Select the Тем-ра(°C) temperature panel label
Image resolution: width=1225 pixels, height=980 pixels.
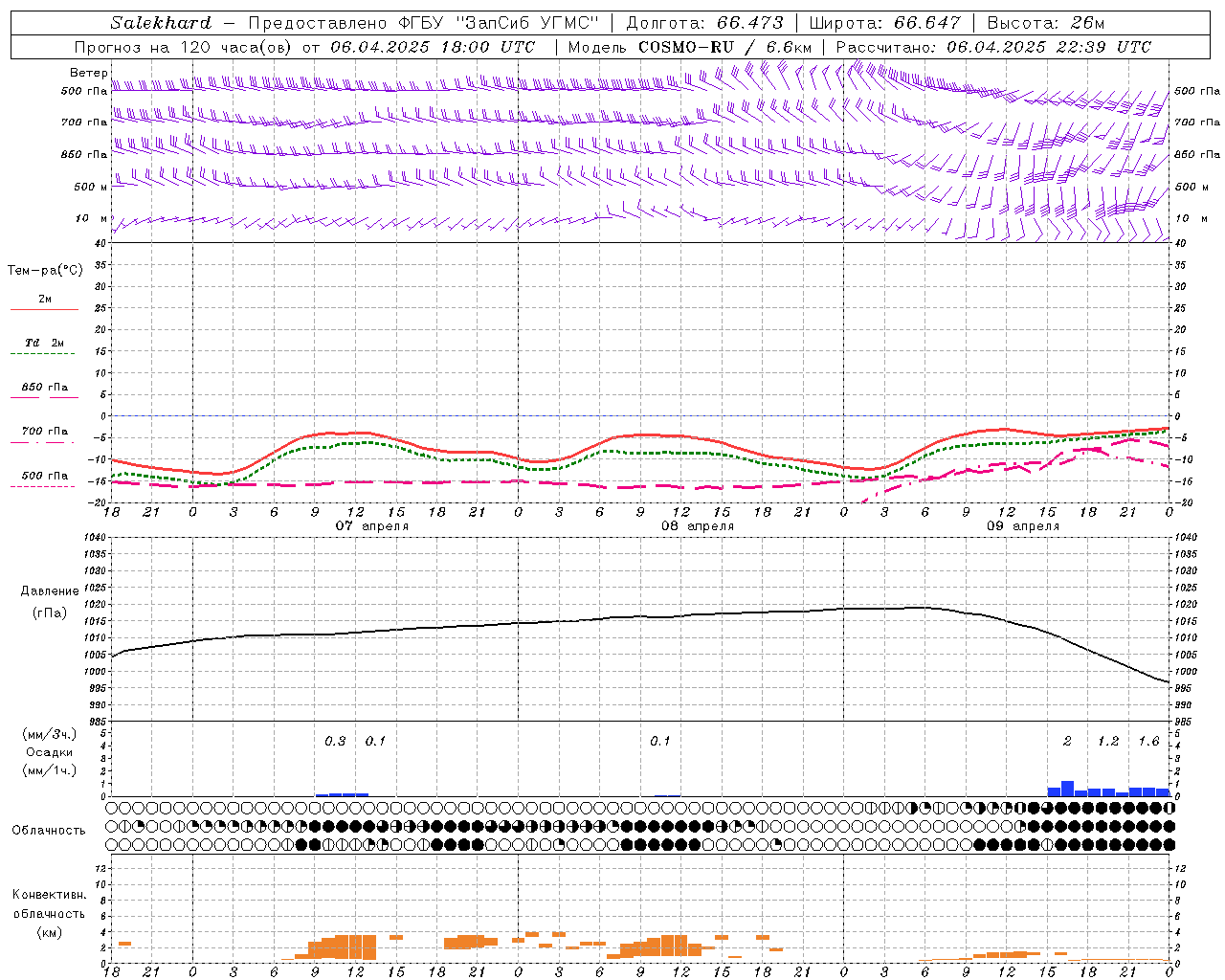click(x=45, y=271)
